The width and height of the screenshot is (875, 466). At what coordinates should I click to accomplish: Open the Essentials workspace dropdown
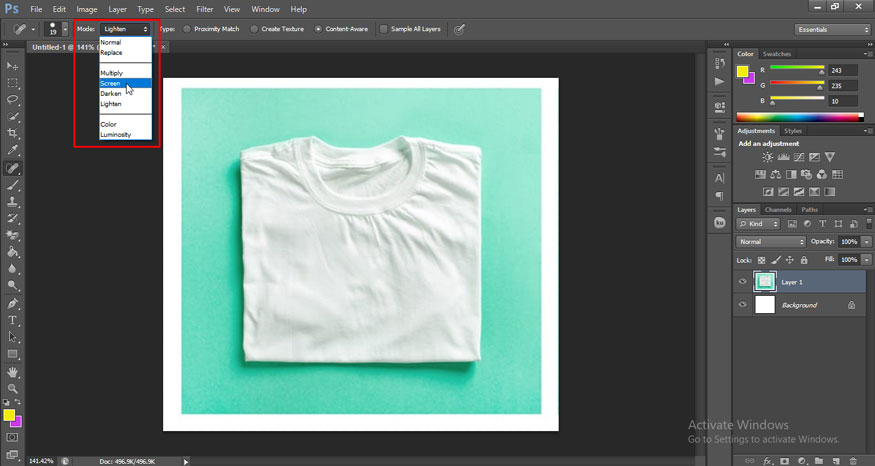(832, 30)
